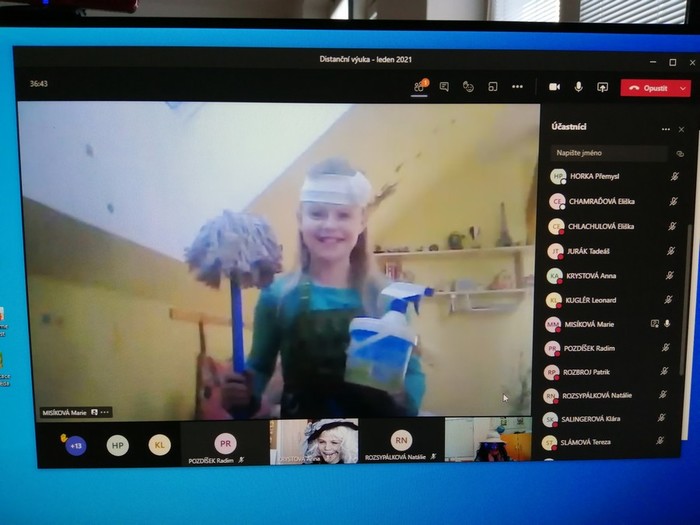
Task: Select participant JURÁK Tadeáš
Action: click(x=611, y=251)
